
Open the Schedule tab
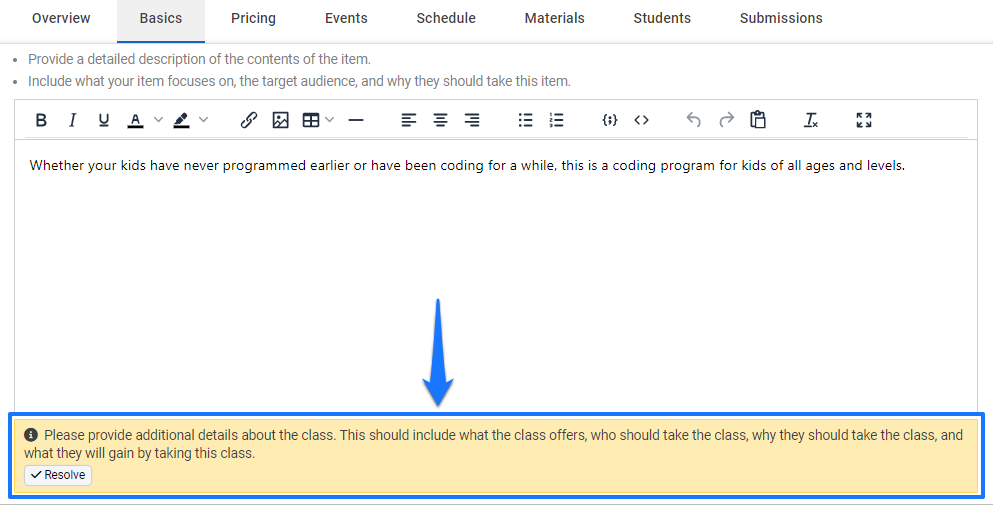(446, 18)
